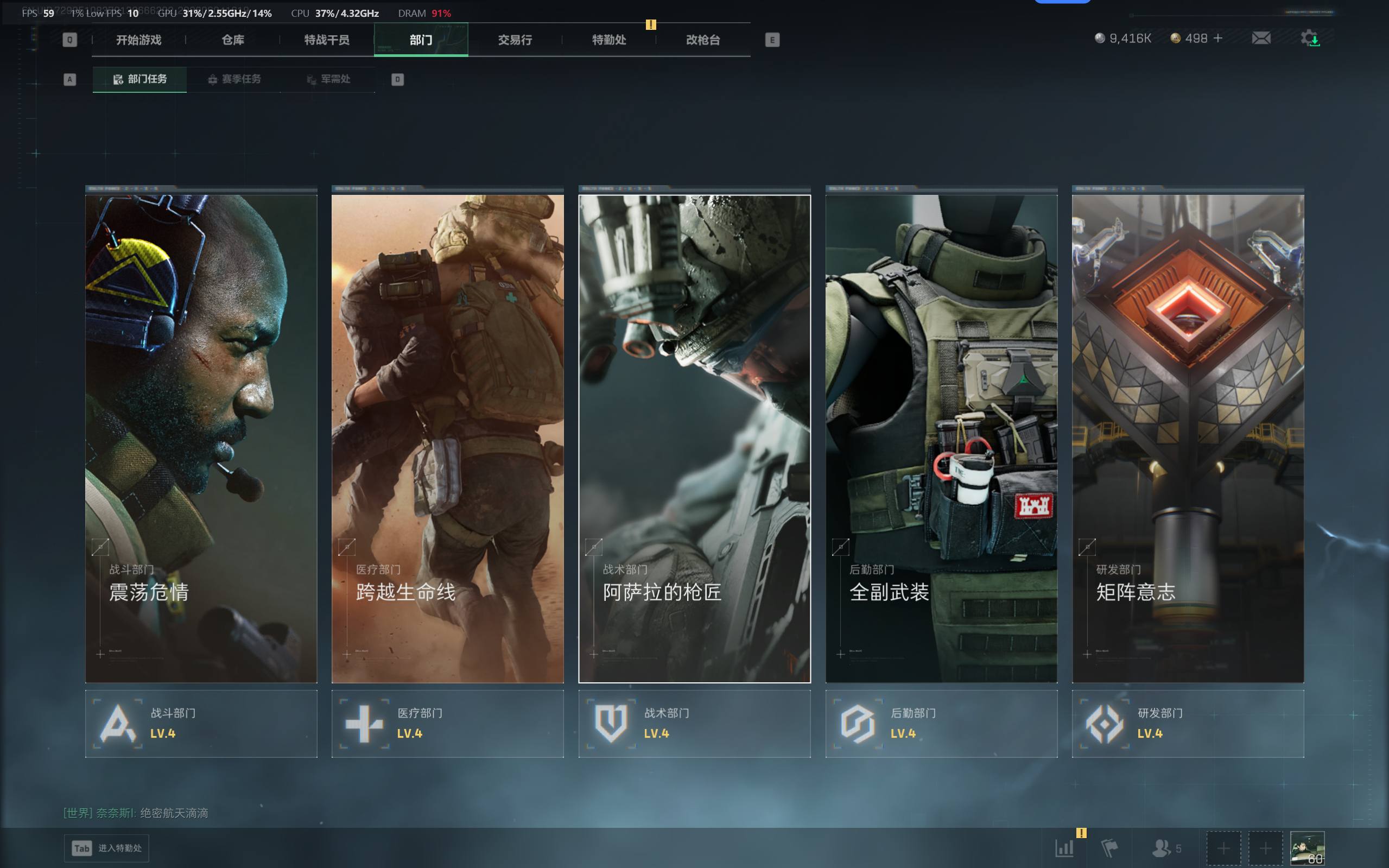1389x868 pixels.
Task: Open the flag icon in bottom bar
Action: coord(1109,848)
